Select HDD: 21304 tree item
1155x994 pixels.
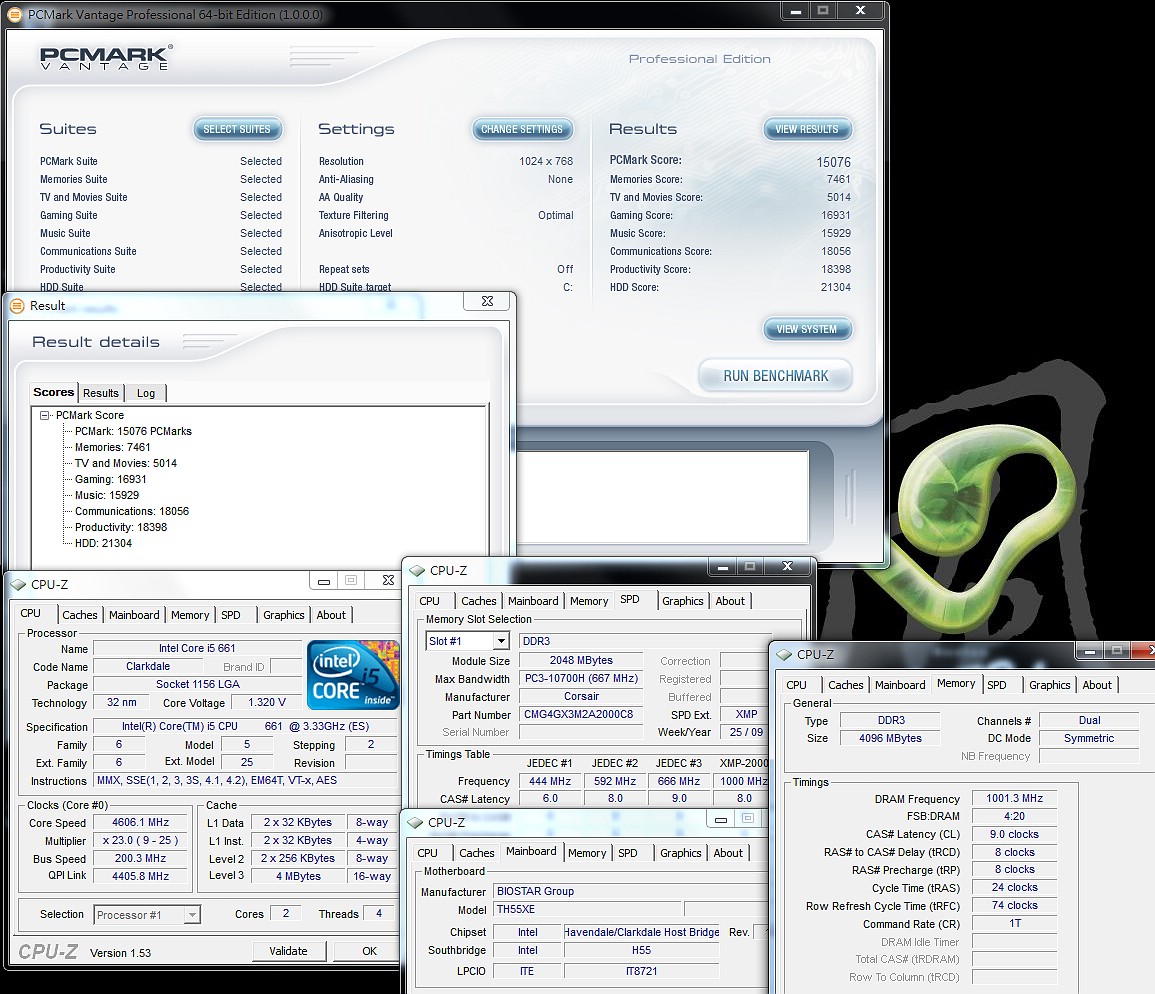103,543
